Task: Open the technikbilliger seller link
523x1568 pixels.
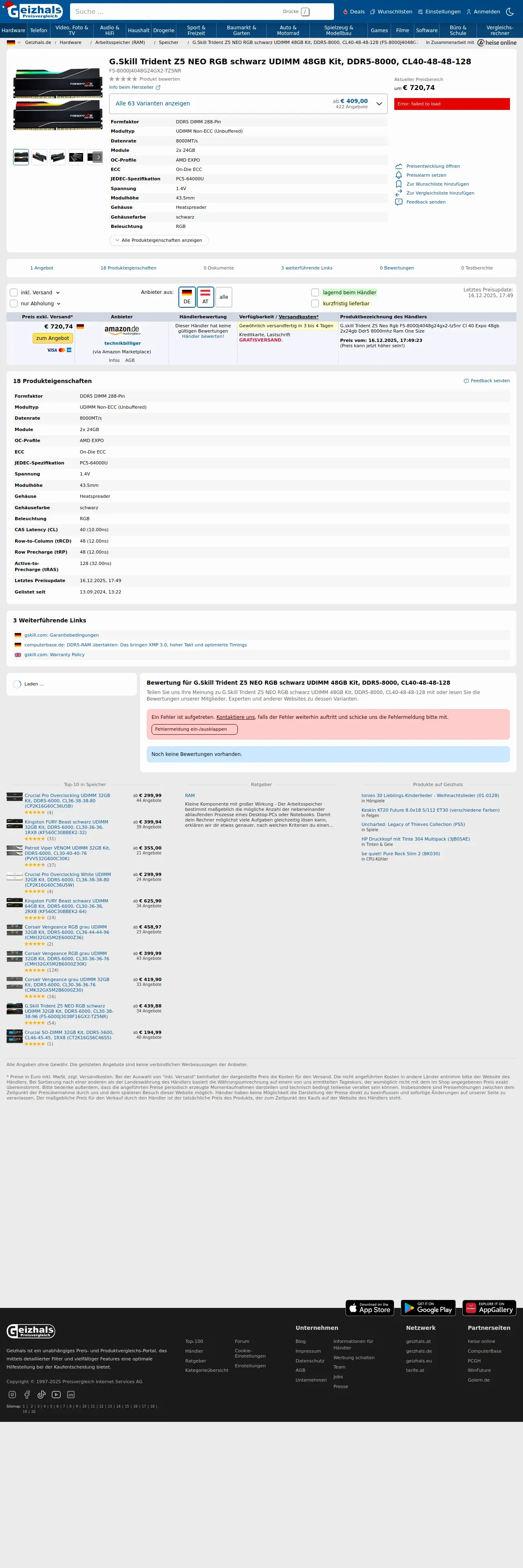Action: pyautogui.click(x=122, y=343)
